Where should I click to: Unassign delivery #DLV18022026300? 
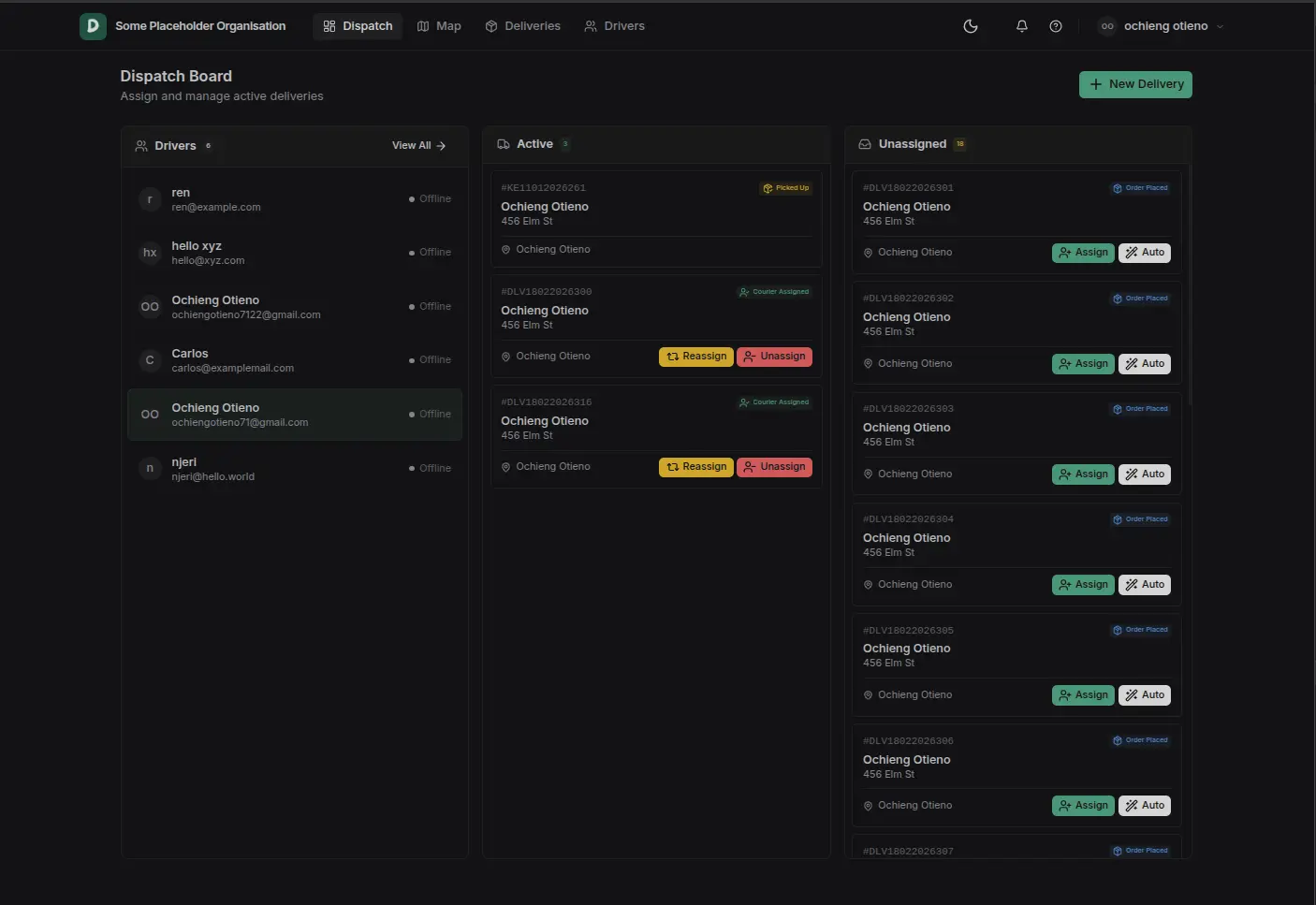pos(774,357)
